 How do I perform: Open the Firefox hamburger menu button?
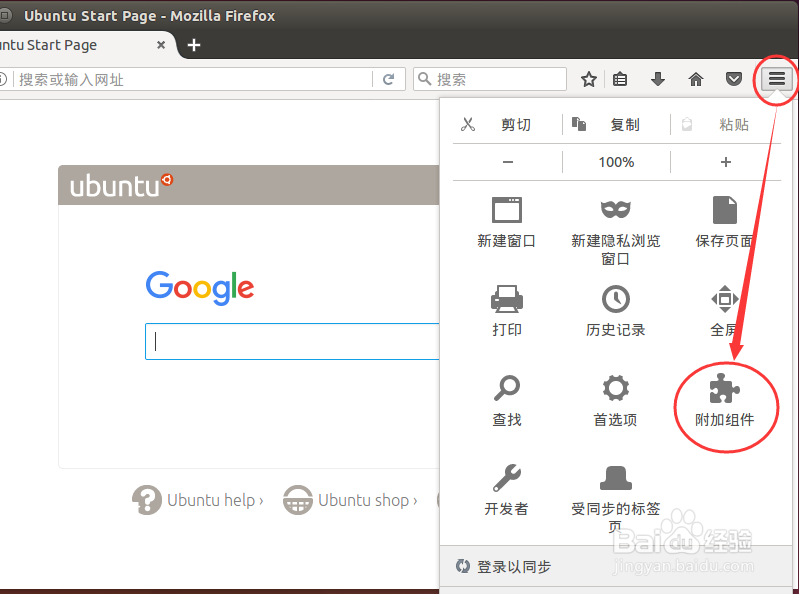[777, 79]
